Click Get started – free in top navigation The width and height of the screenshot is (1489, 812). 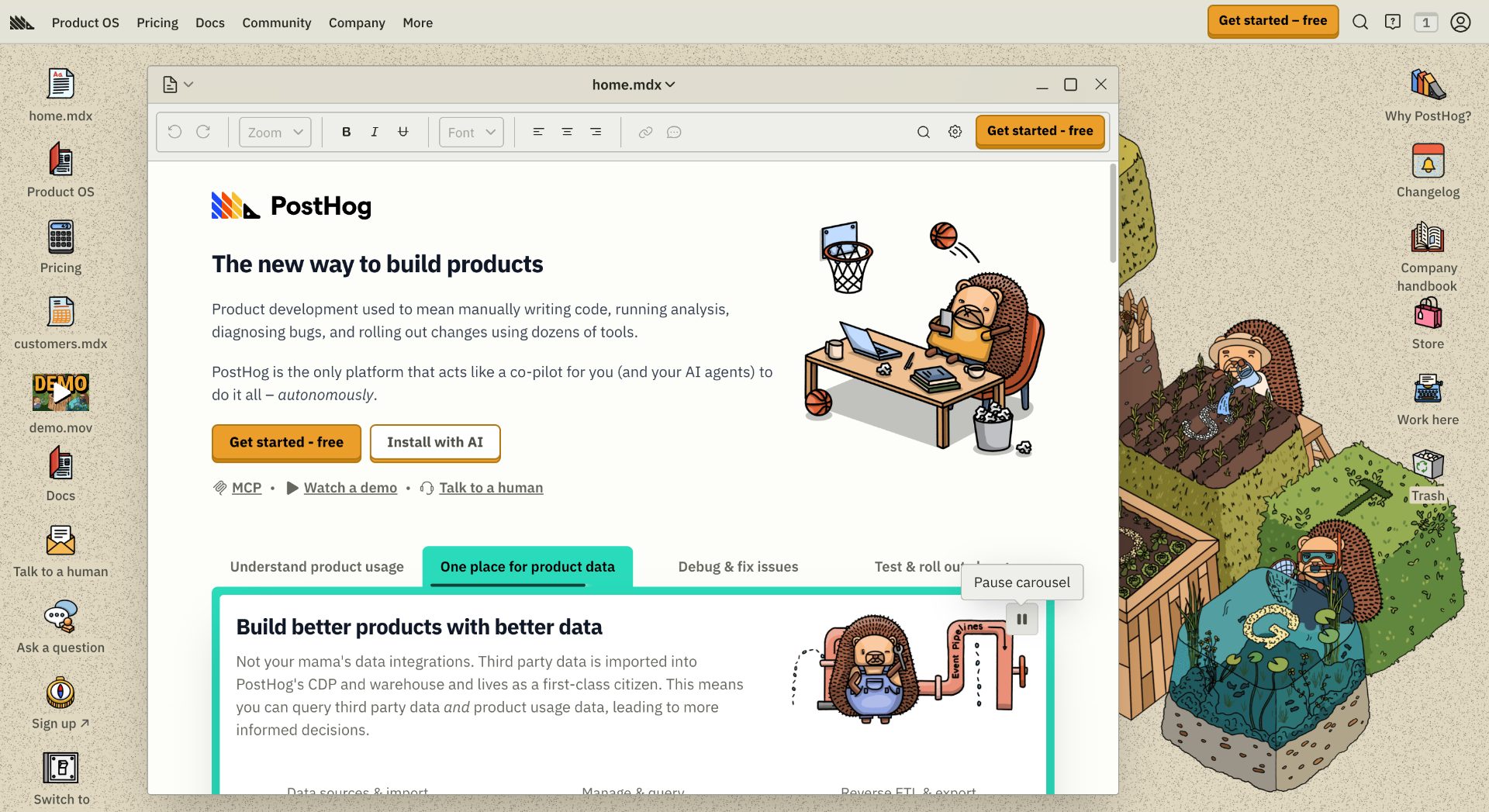1273,21
